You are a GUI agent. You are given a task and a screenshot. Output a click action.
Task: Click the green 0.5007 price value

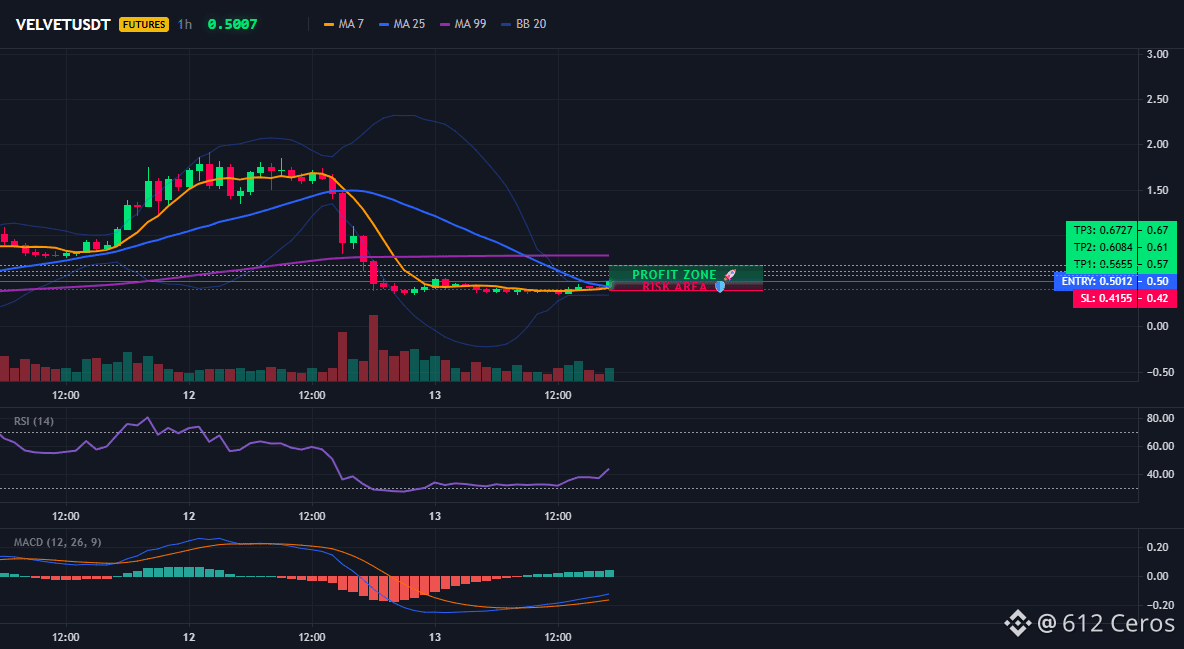click(233, 24)
